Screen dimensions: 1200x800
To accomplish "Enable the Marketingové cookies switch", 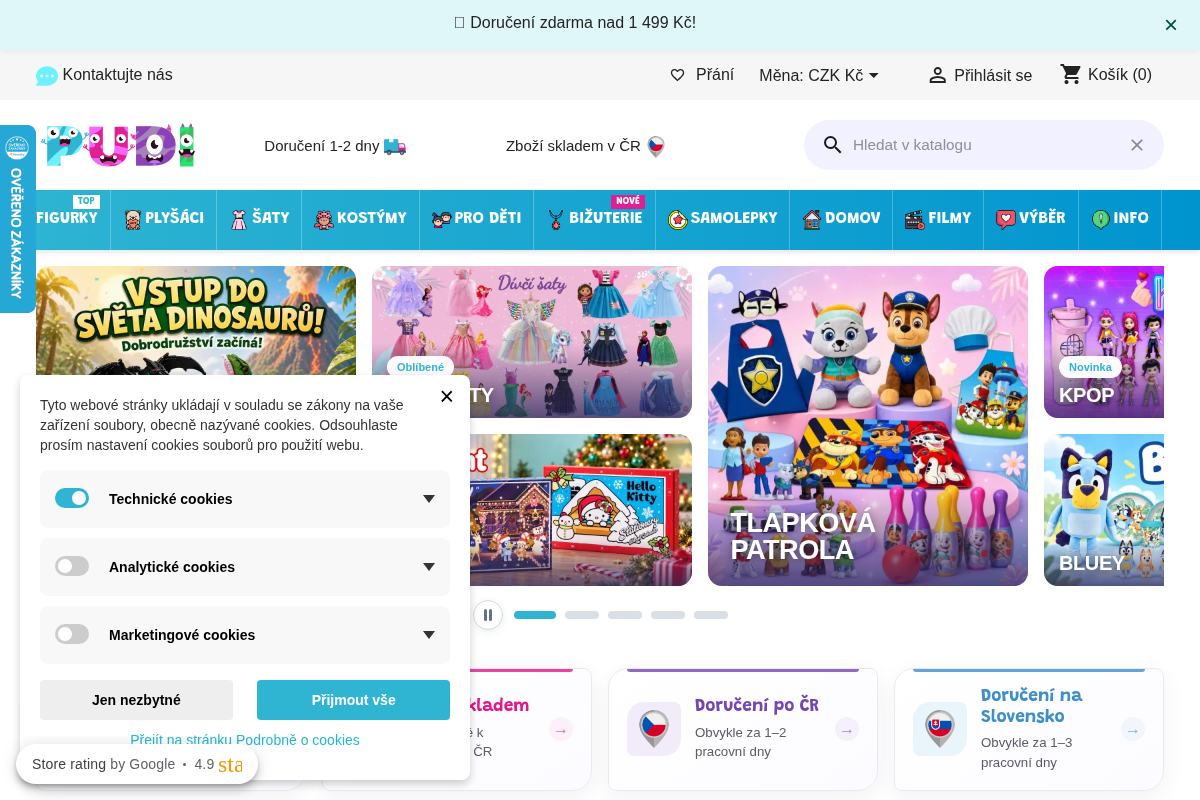I will click(72, 634).
